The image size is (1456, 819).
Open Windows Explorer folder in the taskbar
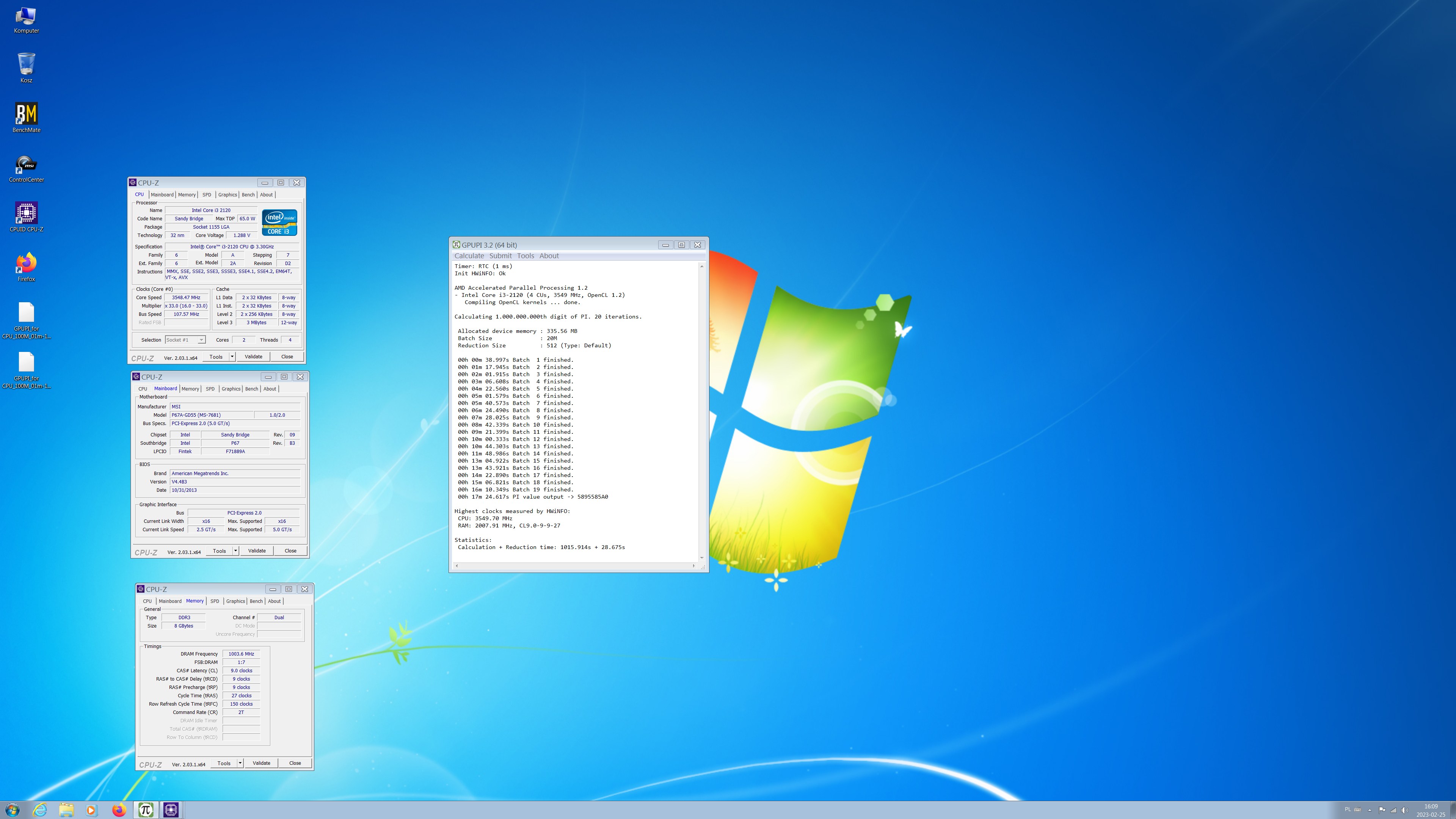click(66, 810)
